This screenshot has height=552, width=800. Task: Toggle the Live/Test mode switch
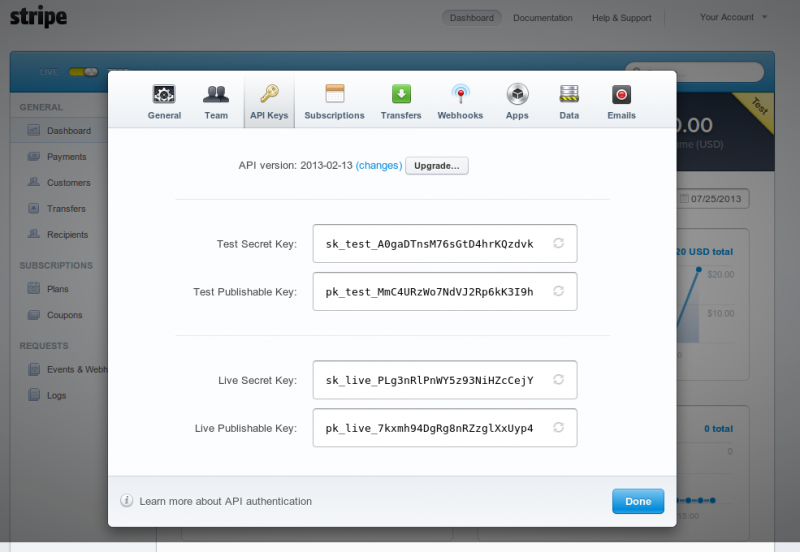click(83, 72)
